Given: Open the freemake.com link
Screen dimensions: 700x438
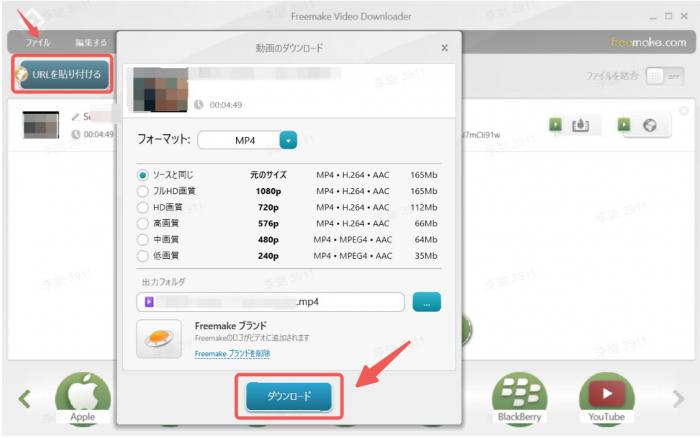Looking at the screenshot, I should point(648,42).
